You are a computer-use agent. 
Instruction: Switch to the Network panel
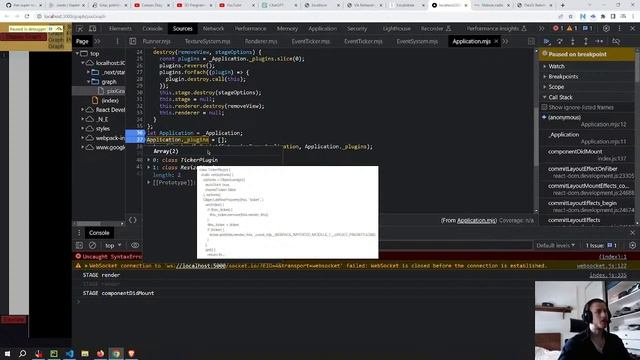(x=213, y=29)
